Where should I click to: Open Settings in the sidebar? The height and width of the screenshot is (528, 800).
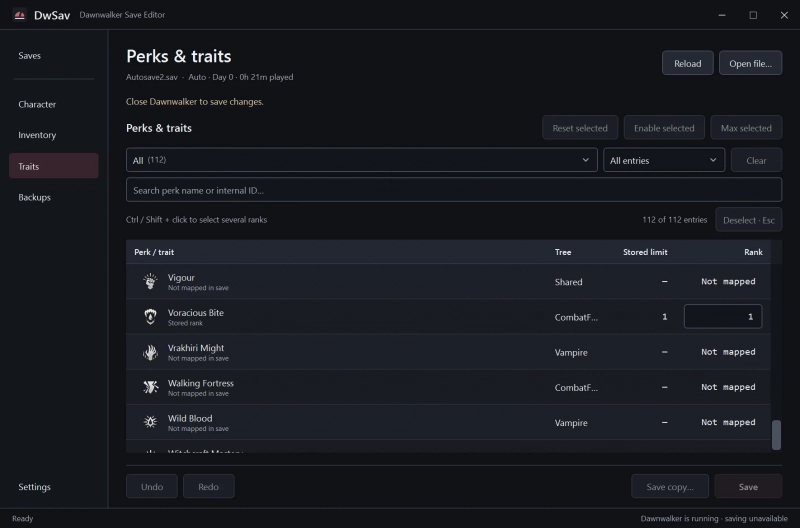pos(54,487)
